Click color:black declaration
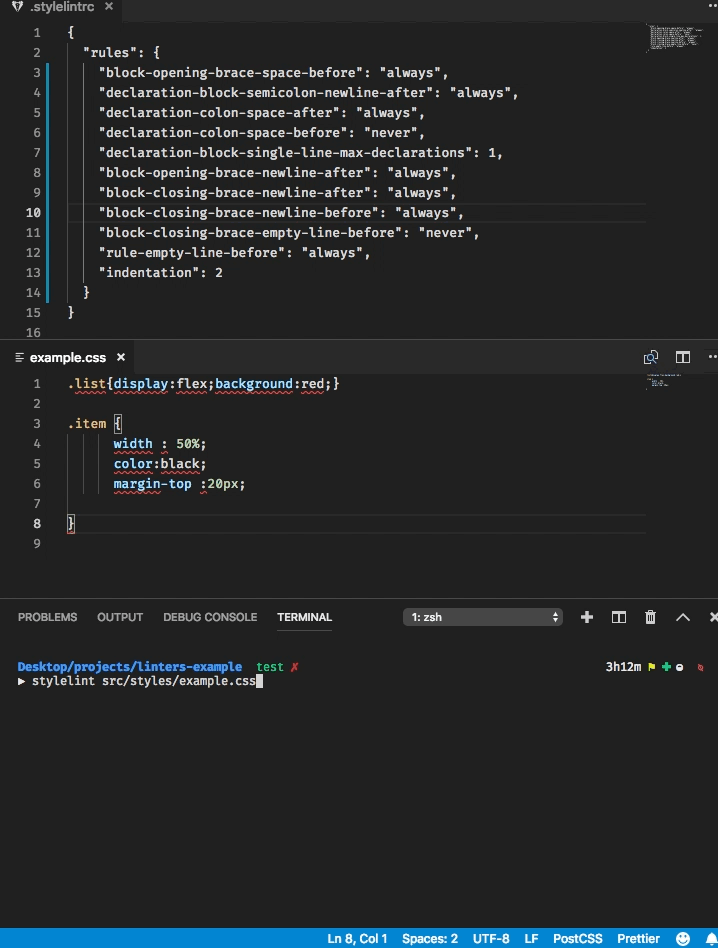This screenshot has width=718, height=948. point(160,464)
